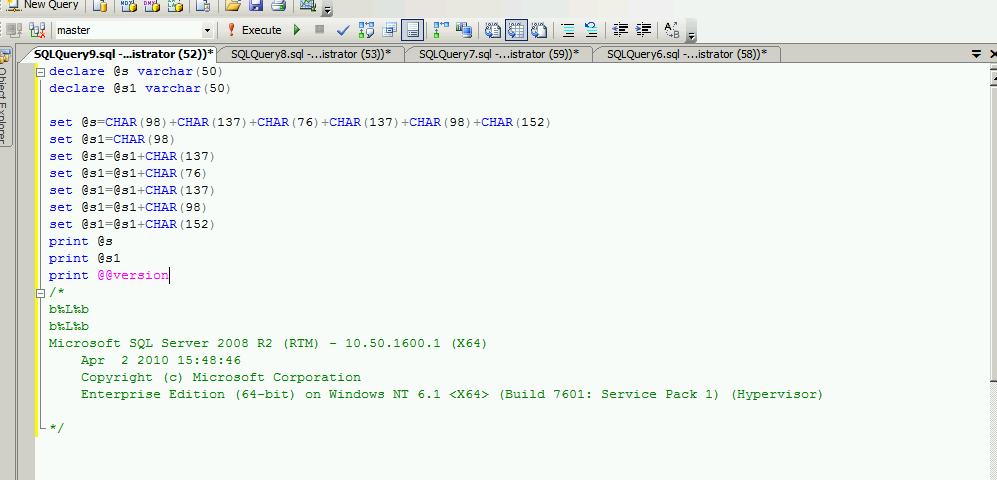This screenshot has height=480, width=997.
Task: Click the Connect icon on SQL toolbar
Action: pos(14,29)
